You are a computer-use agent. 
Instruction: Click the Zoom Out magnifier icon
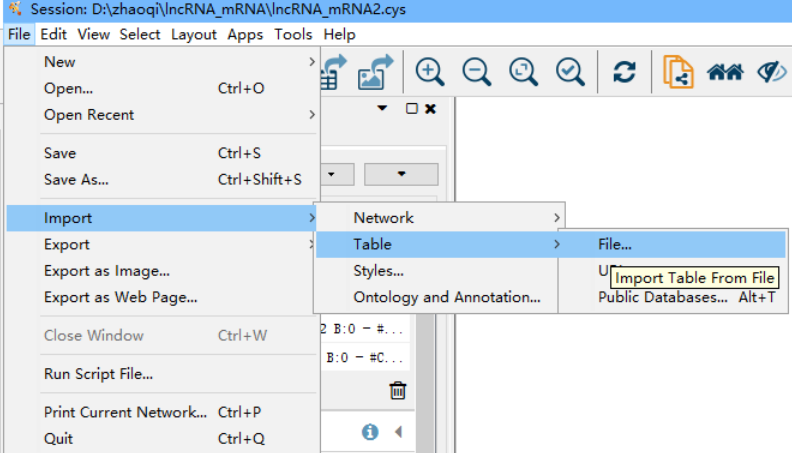477,72
